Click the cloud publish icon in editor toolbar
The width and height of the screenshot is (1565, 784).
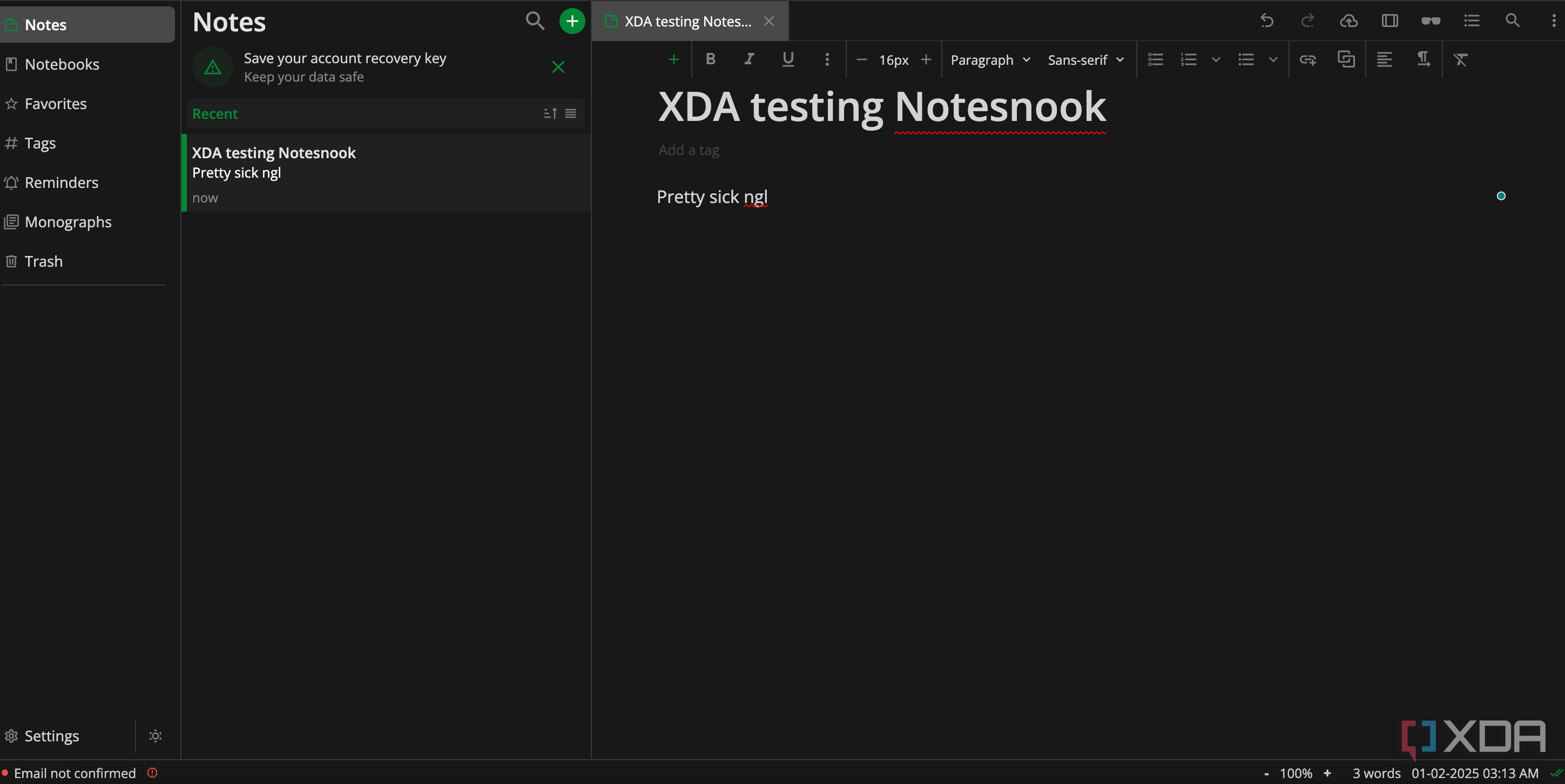[x=1349, y=21]
